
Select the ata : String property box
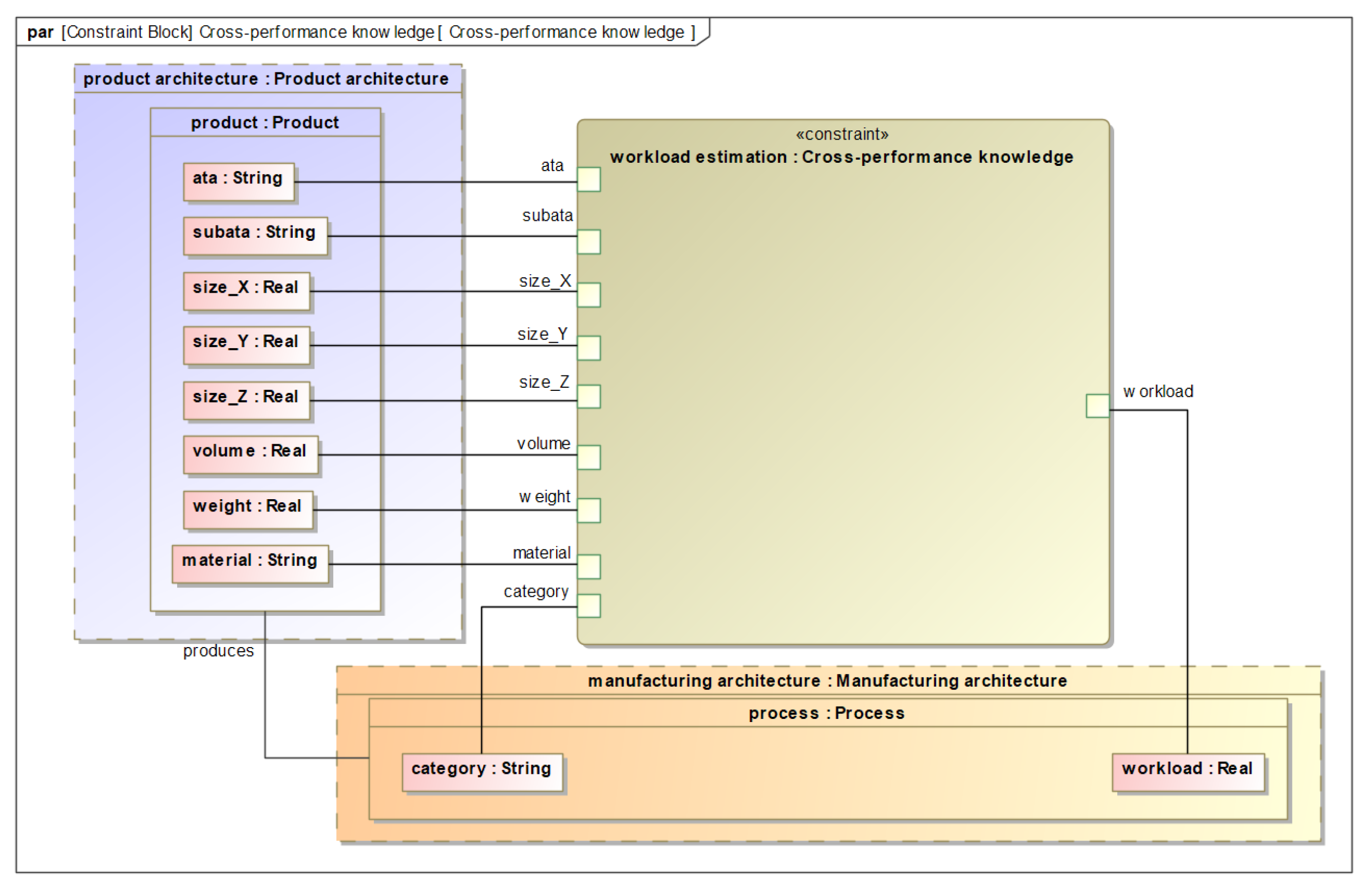tap(238, 182)
